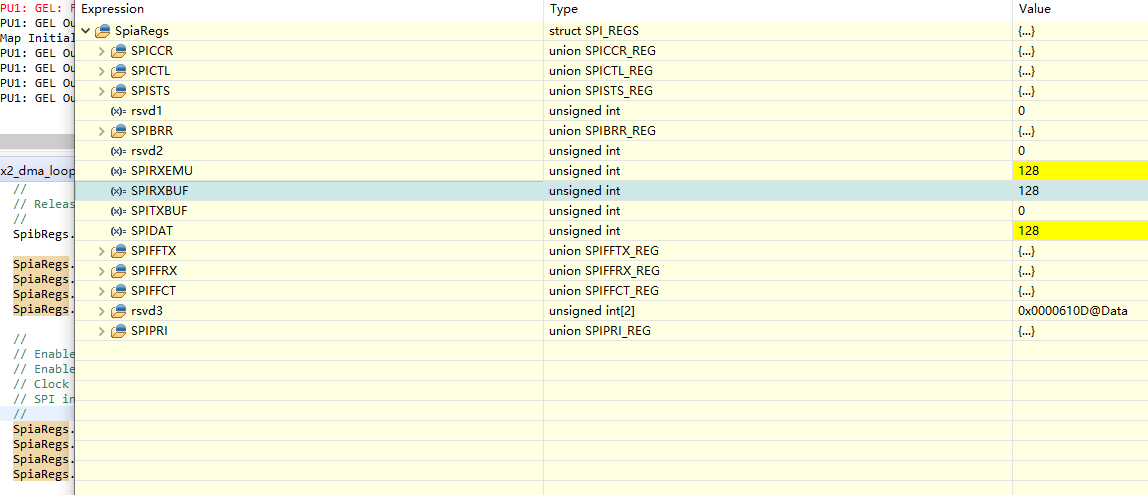Expand the SPICTL register node

click(102, 71)
